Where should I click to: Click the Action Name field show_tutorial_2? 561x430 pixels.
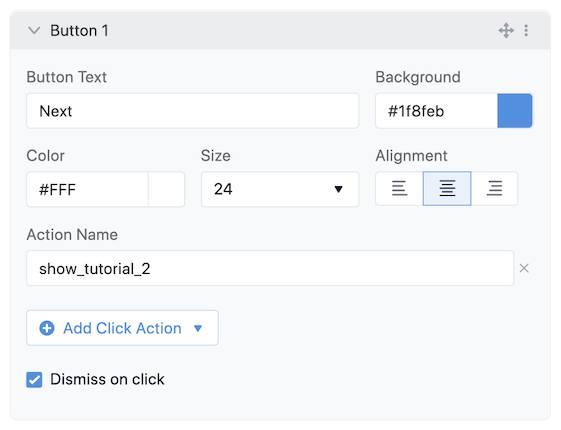click(x=270, y=268)
